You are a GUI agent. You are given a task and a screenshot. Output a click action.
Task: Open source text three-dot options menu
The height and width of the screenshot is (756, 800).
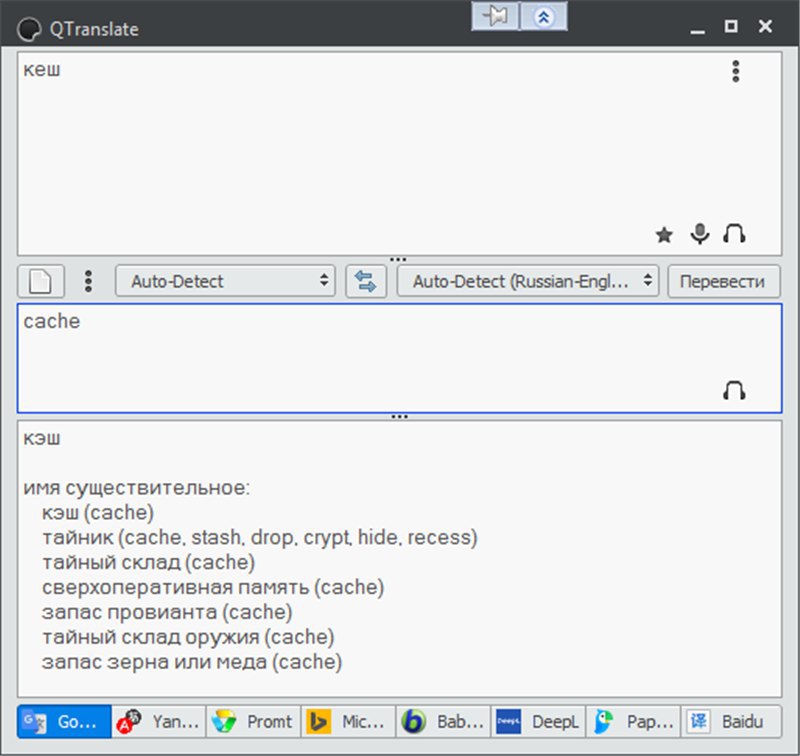(x=735, y=71)
